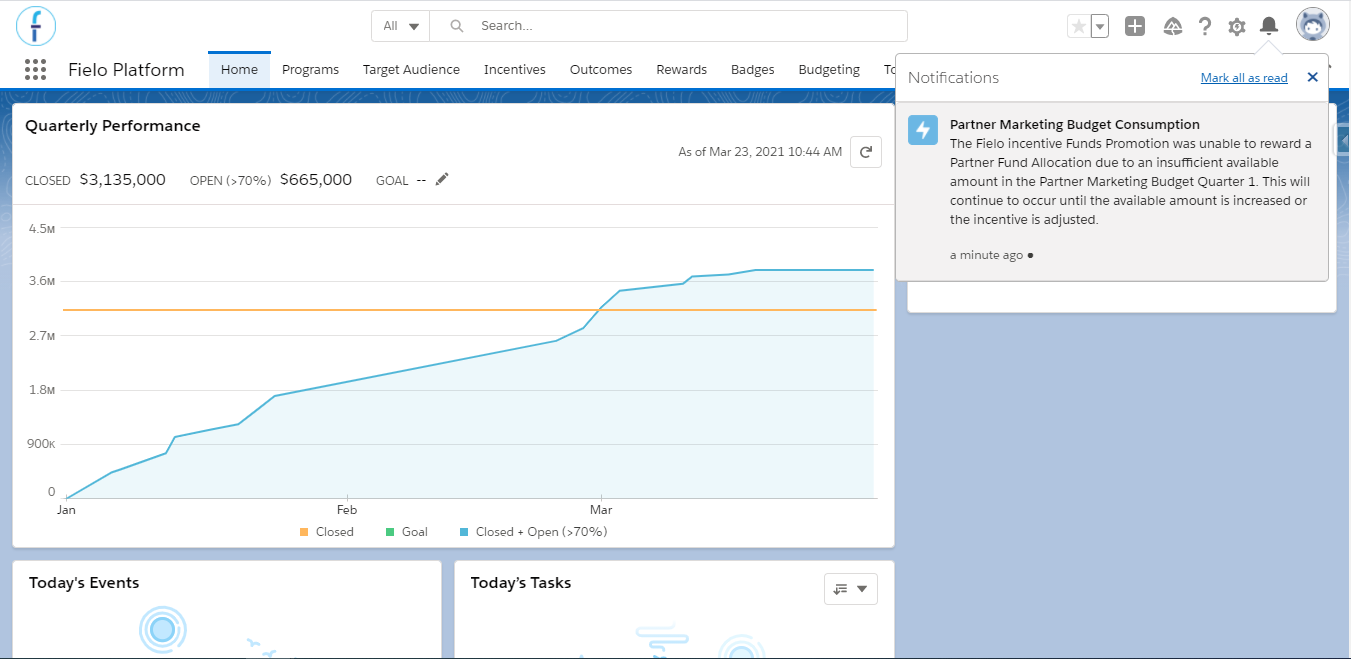The height and width of the screenshot is (659, 1351).
Task: Open the Programs tab
Action: click(310, 69)
